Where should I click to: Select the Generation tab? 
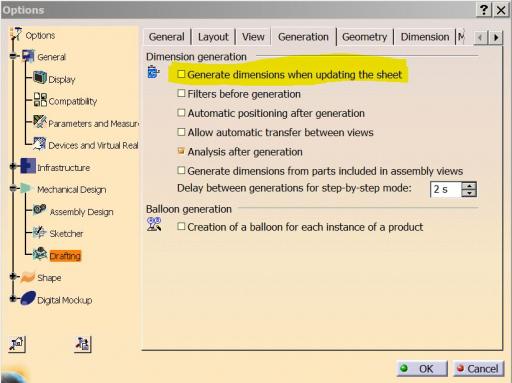pyautogui.click(x=303, y=37)
